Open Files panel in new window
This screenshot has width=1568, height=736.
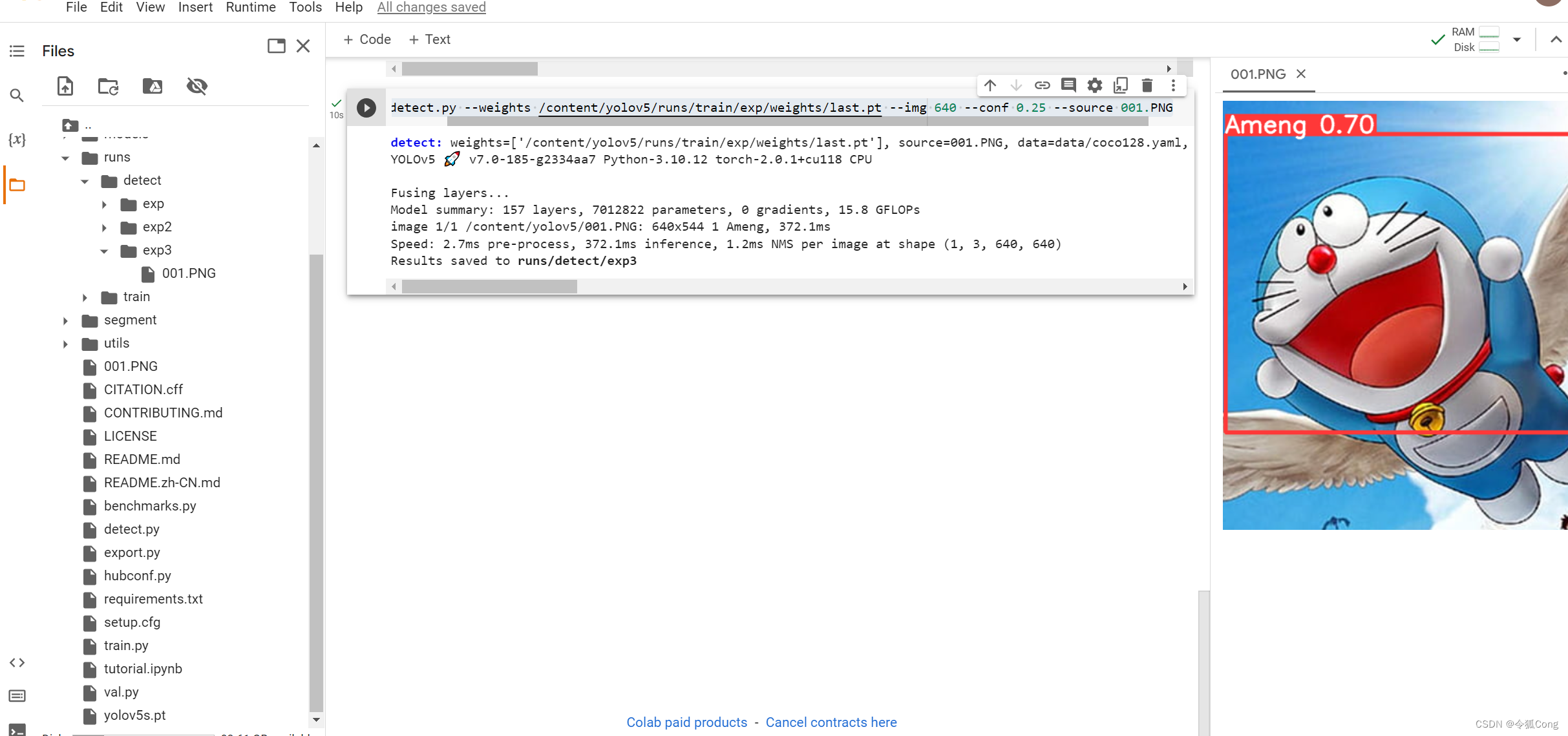[x=277, y=46]
